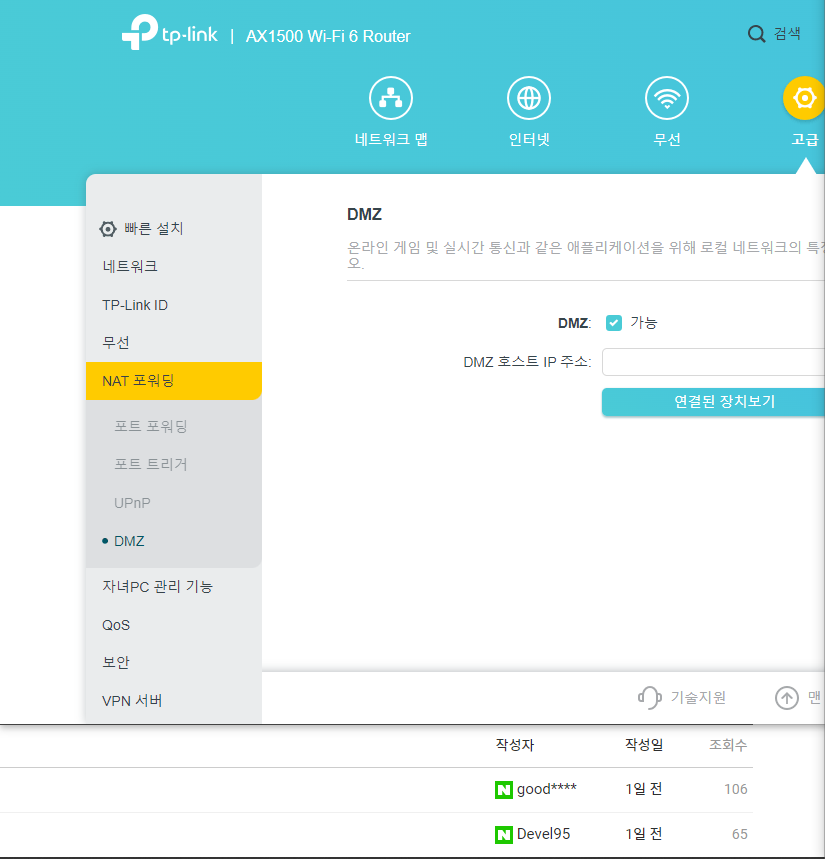Open the network map icon

click(x=391, y=98)
